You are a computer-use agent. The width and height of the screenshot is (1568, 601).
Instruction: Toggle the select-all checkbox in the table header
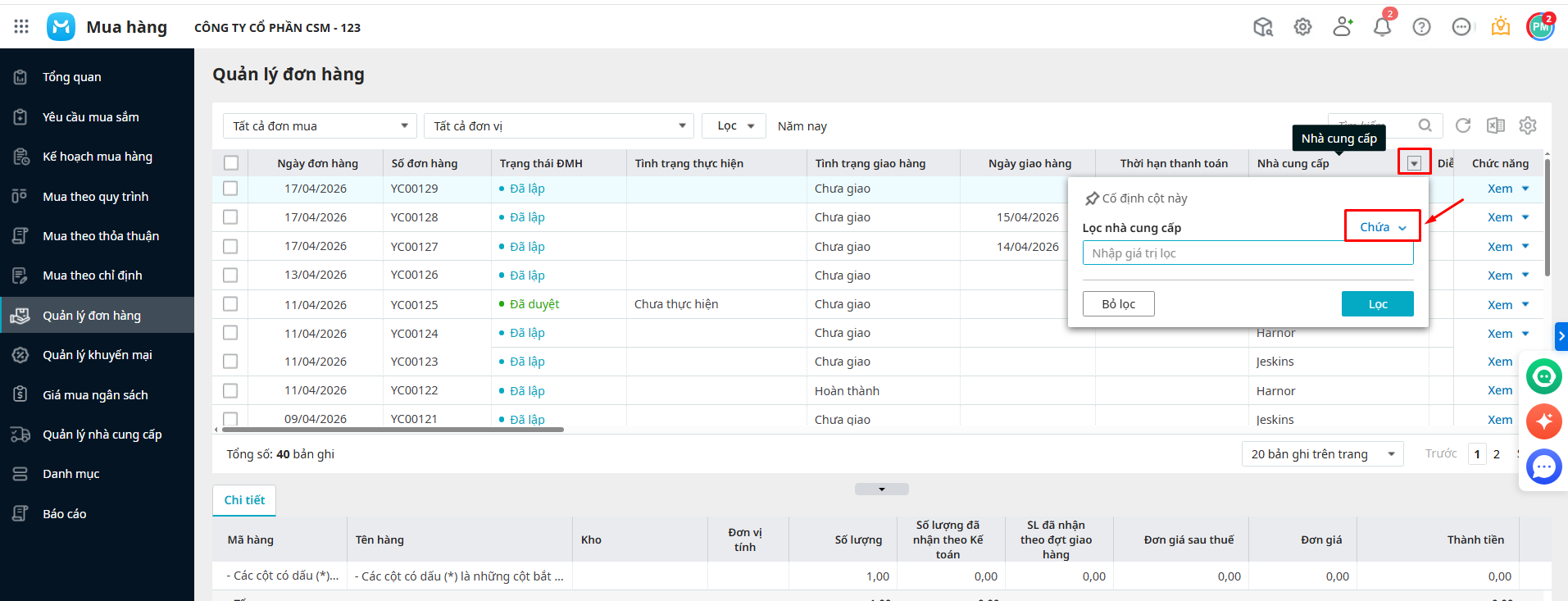(231, 163)
